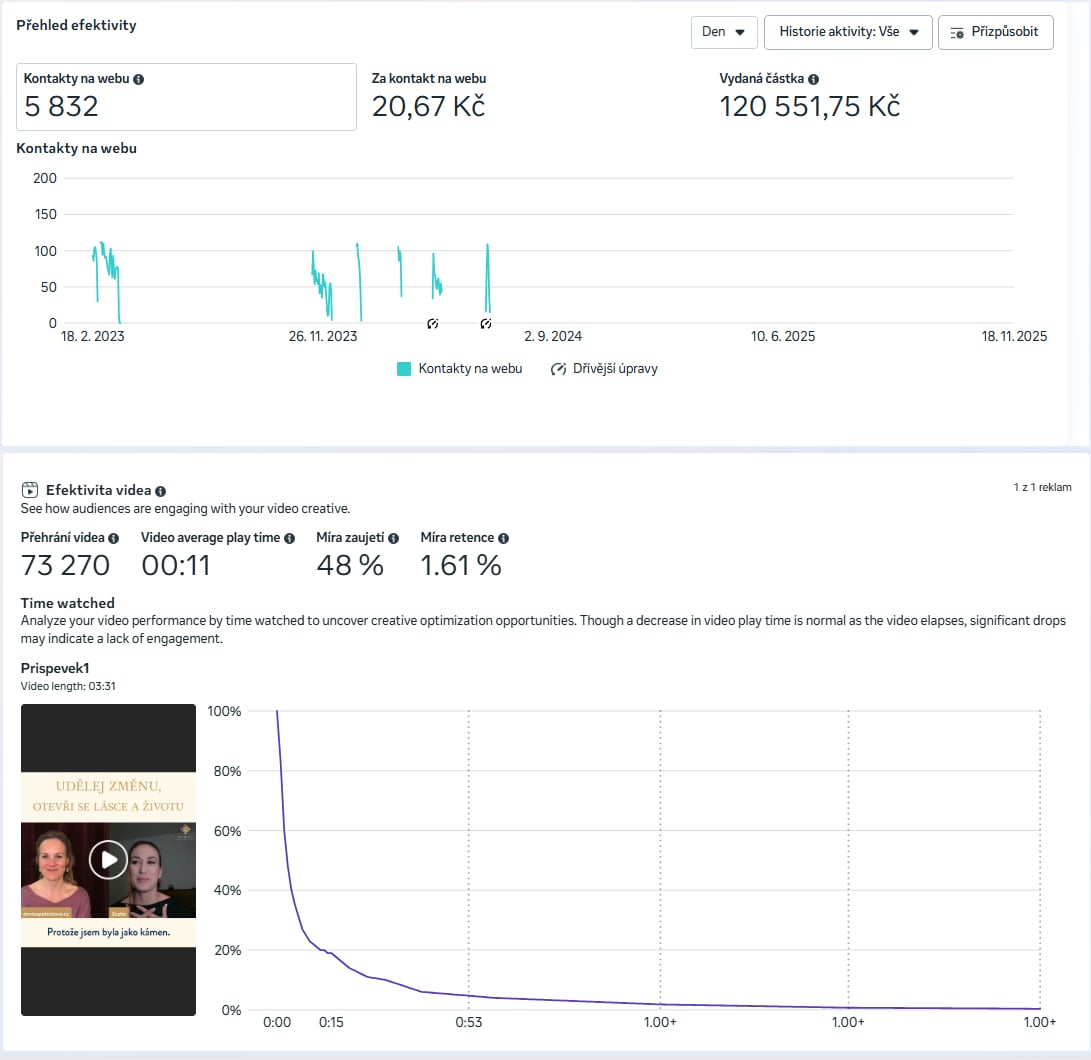Open the Den time granularity dropdown
This screenshot has height=1060, width=1091.
724,32
